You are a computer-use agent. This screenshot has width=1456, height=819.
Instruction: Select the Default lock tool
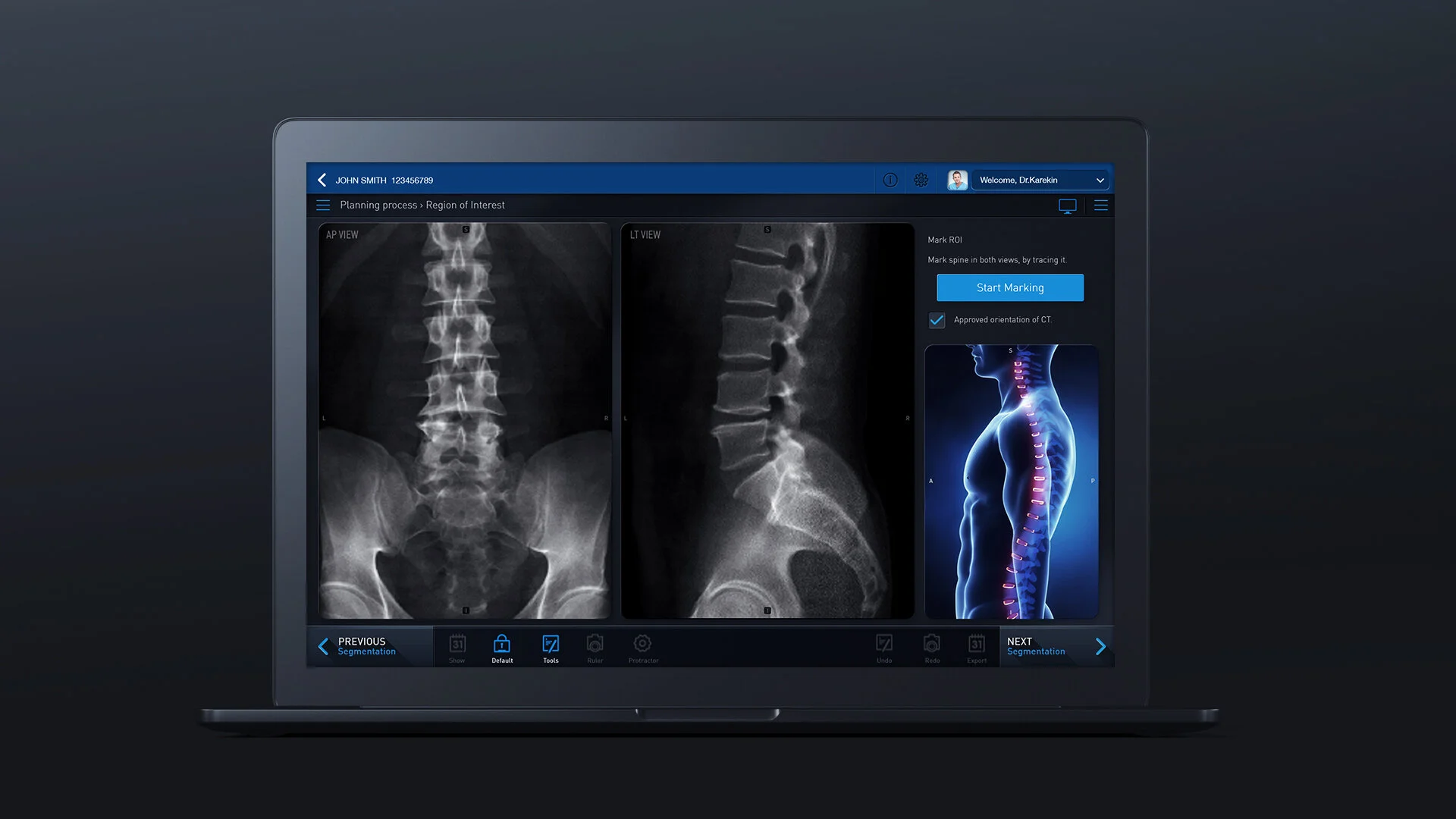pos(501,647)
